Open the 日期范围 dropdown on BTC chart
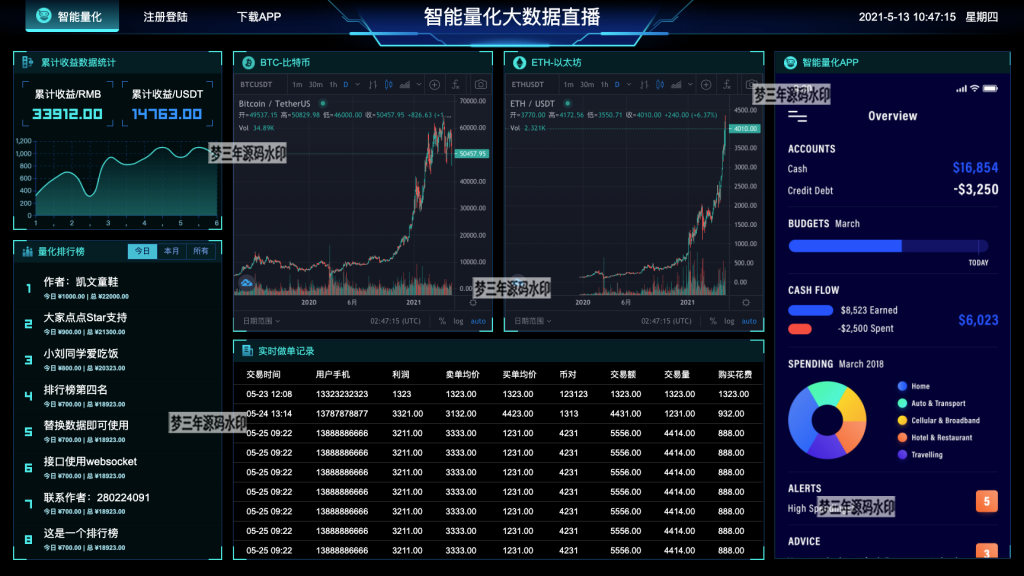 coord(261,321)
